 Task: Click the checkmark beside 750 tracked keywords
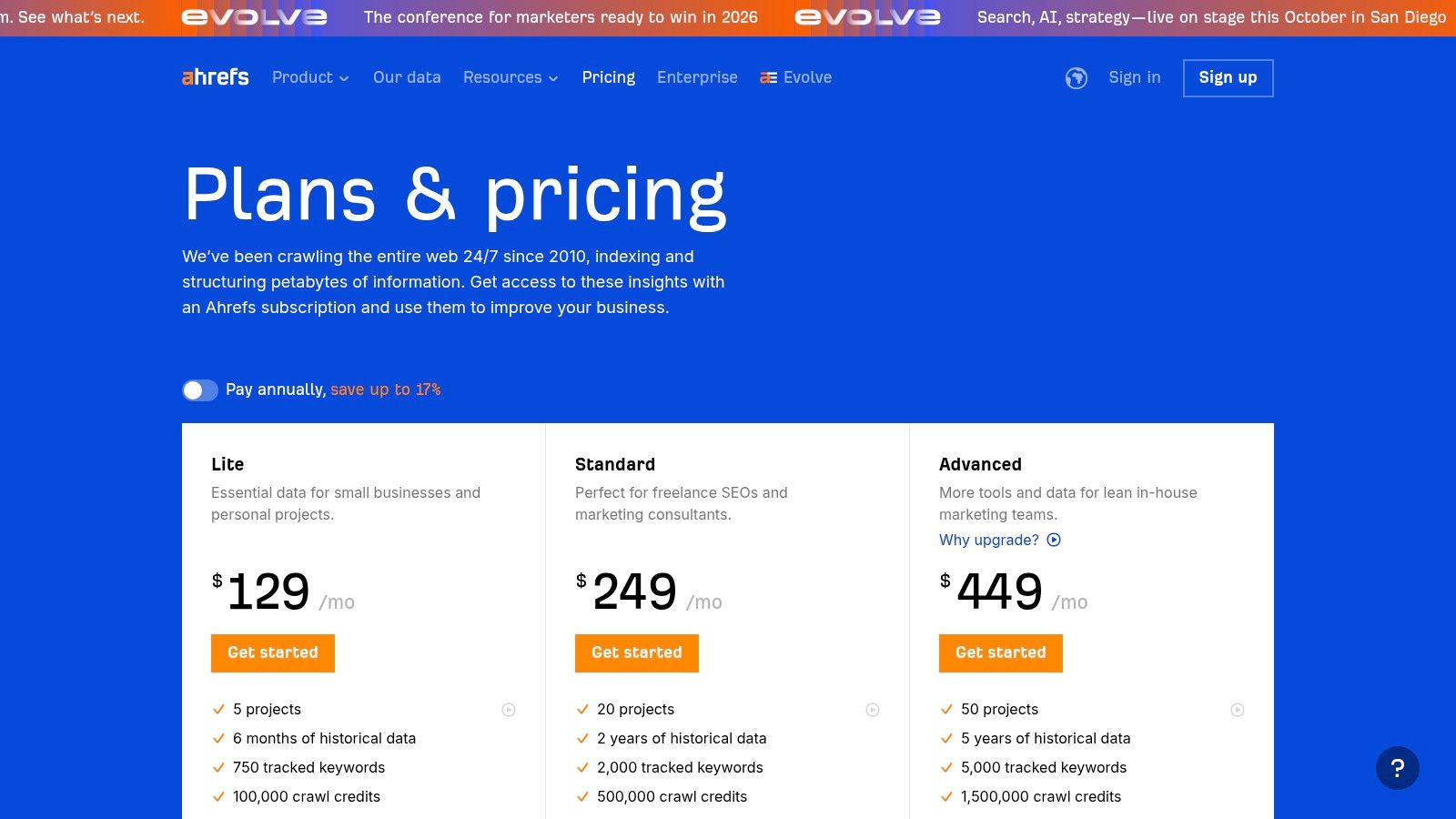(x=217, y=767)
